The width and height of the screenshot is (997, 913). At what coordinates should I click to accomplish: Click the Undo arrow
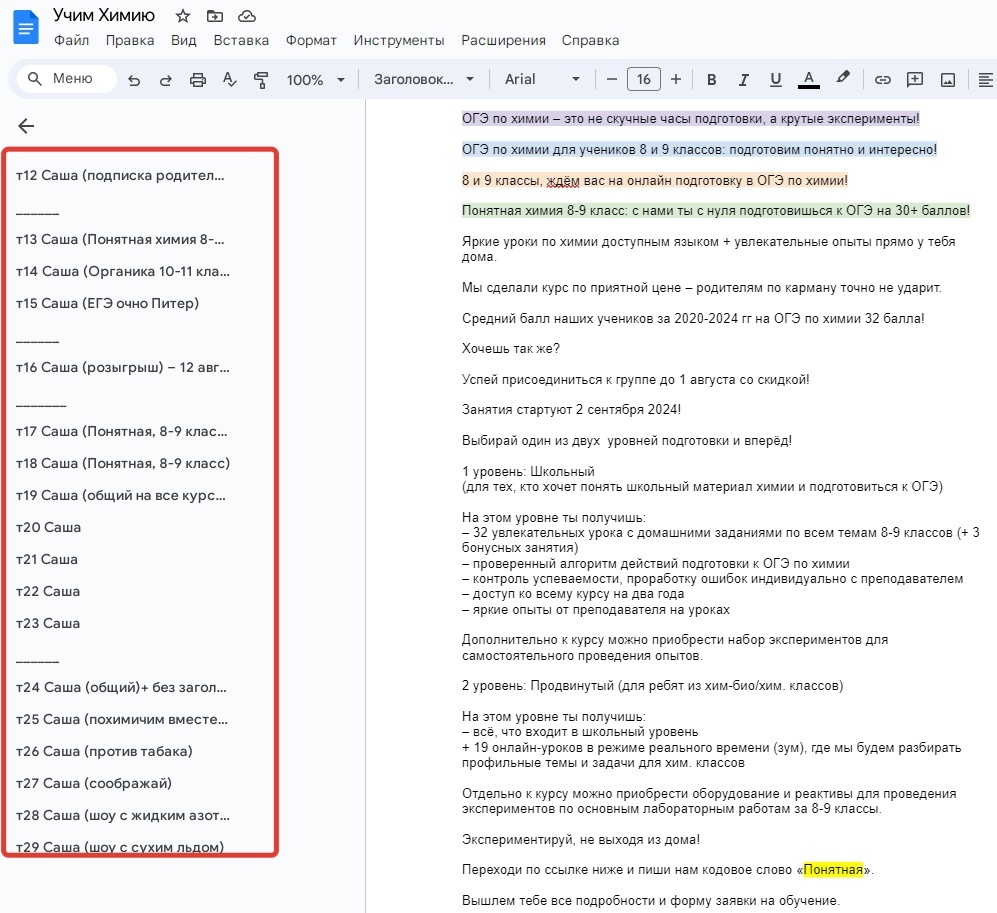134,80
